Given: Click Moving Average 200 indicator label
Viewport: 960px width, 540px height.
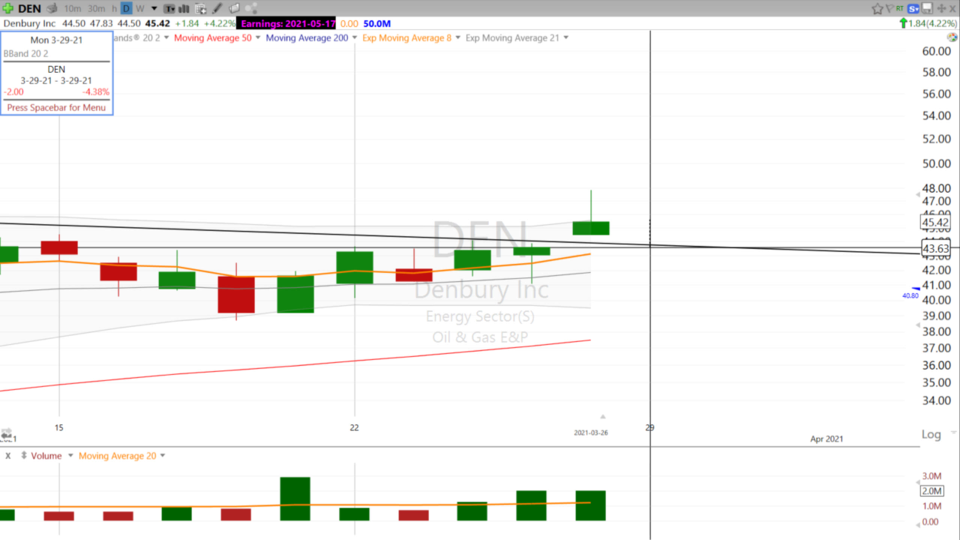Looking at the screenshot, I should tap(307, 38).
